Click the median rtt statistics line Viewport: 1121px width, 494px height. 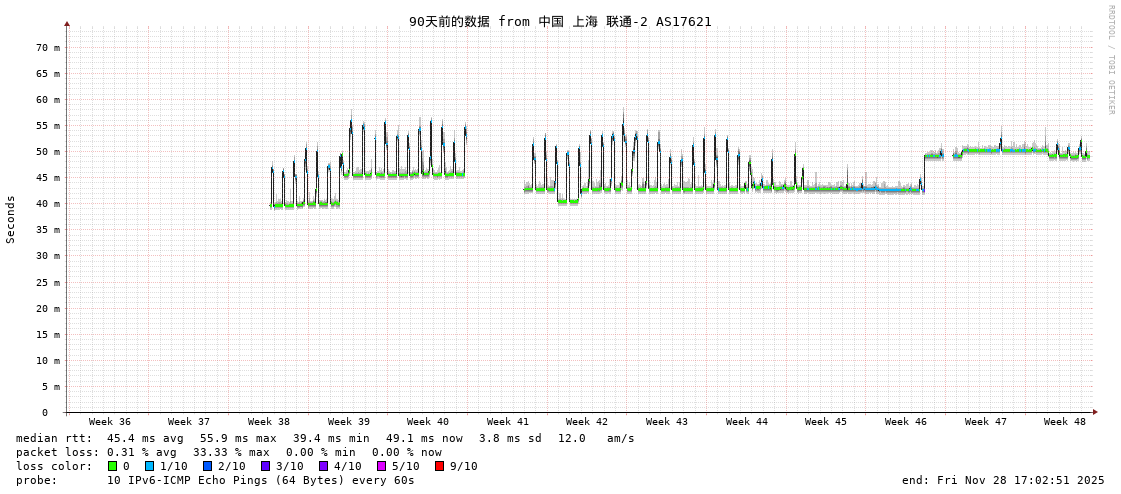(x=325, y=438)
